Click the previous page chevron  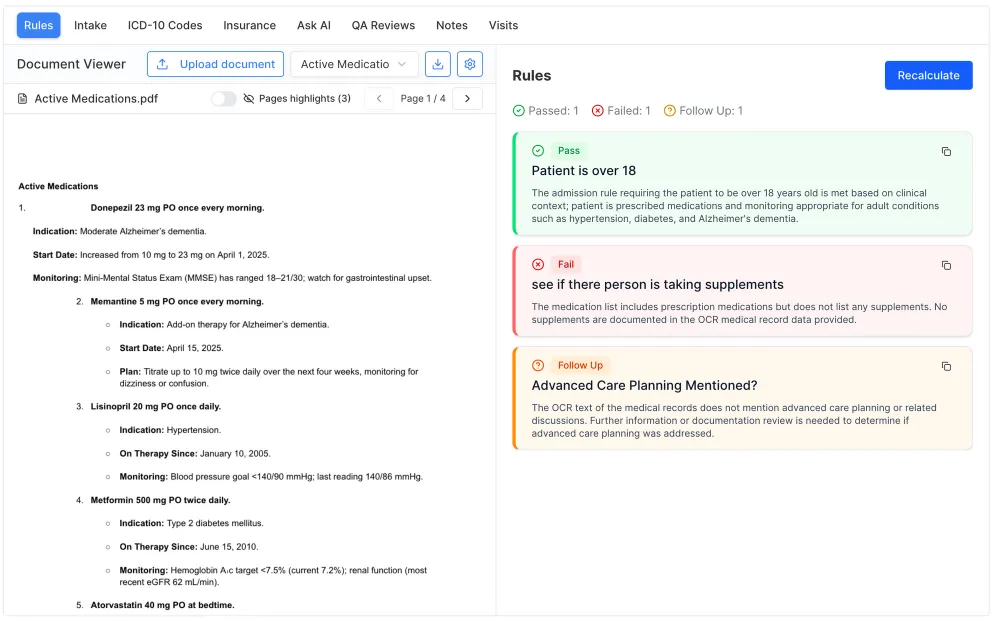click(x=378, y=98)
